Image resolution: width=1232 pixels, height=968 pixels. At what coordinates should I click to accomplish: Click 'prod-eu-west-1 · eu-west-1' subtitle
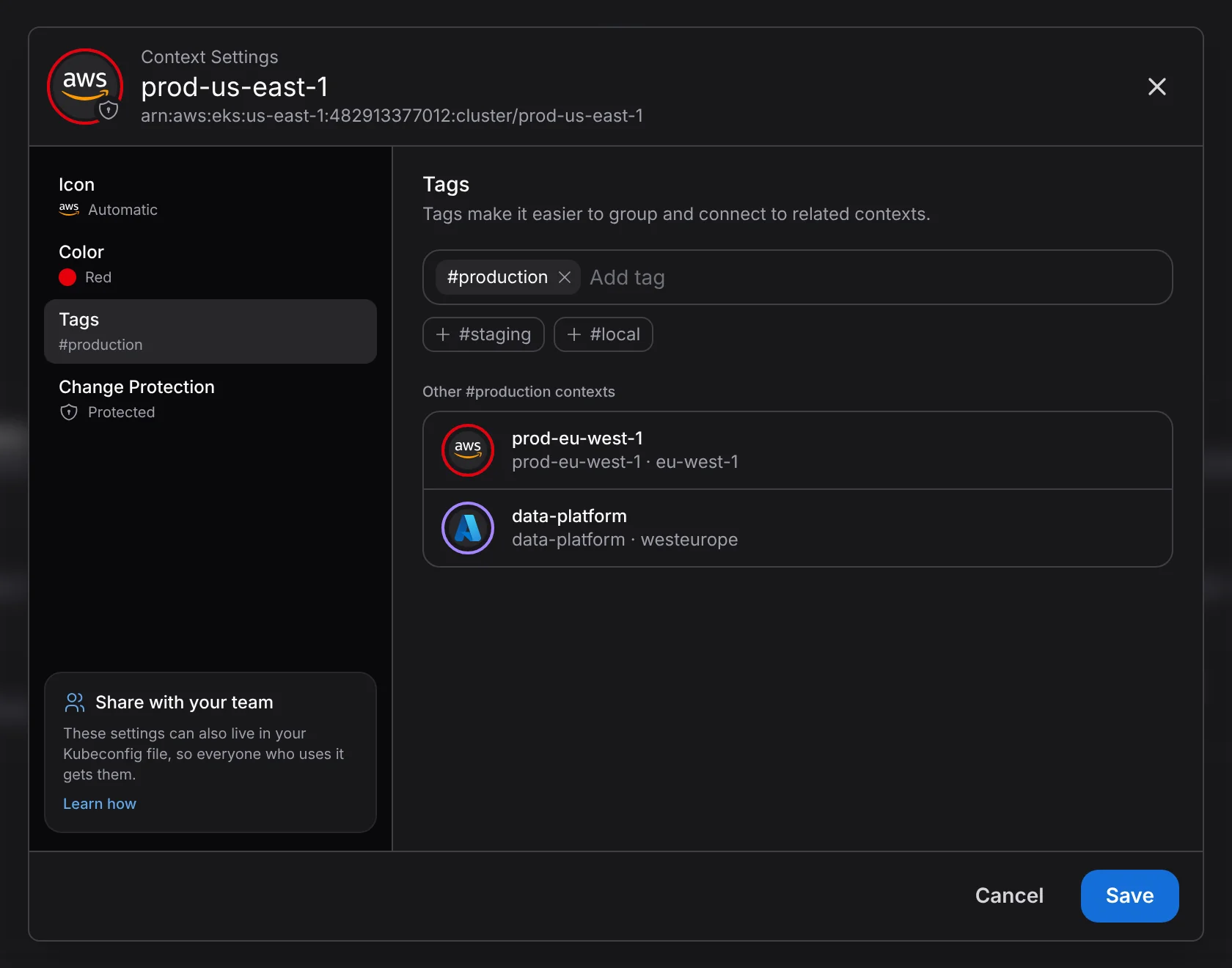point(625,462)
